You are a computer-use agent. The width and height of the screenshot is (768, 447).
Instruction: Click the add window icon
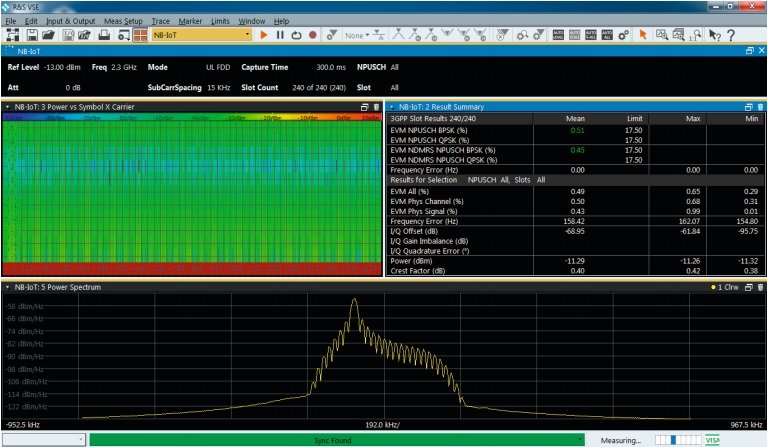[124, 35]
